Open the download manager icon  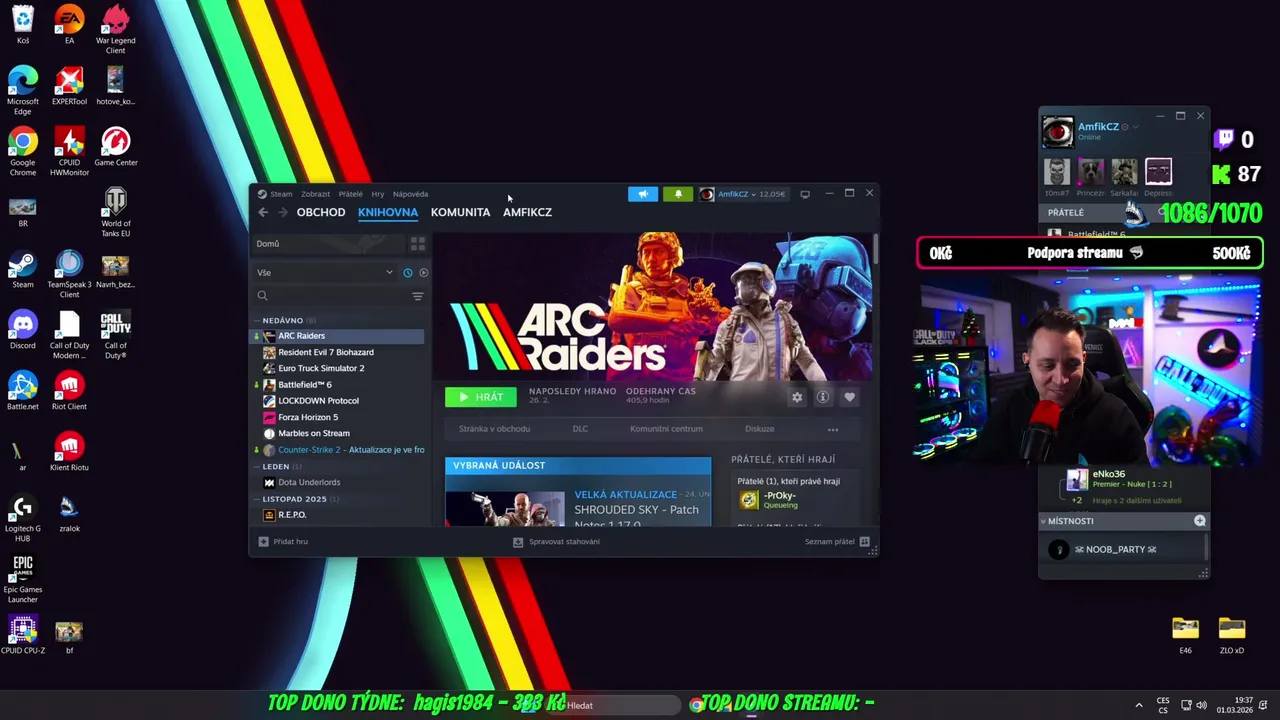[518, 542]
